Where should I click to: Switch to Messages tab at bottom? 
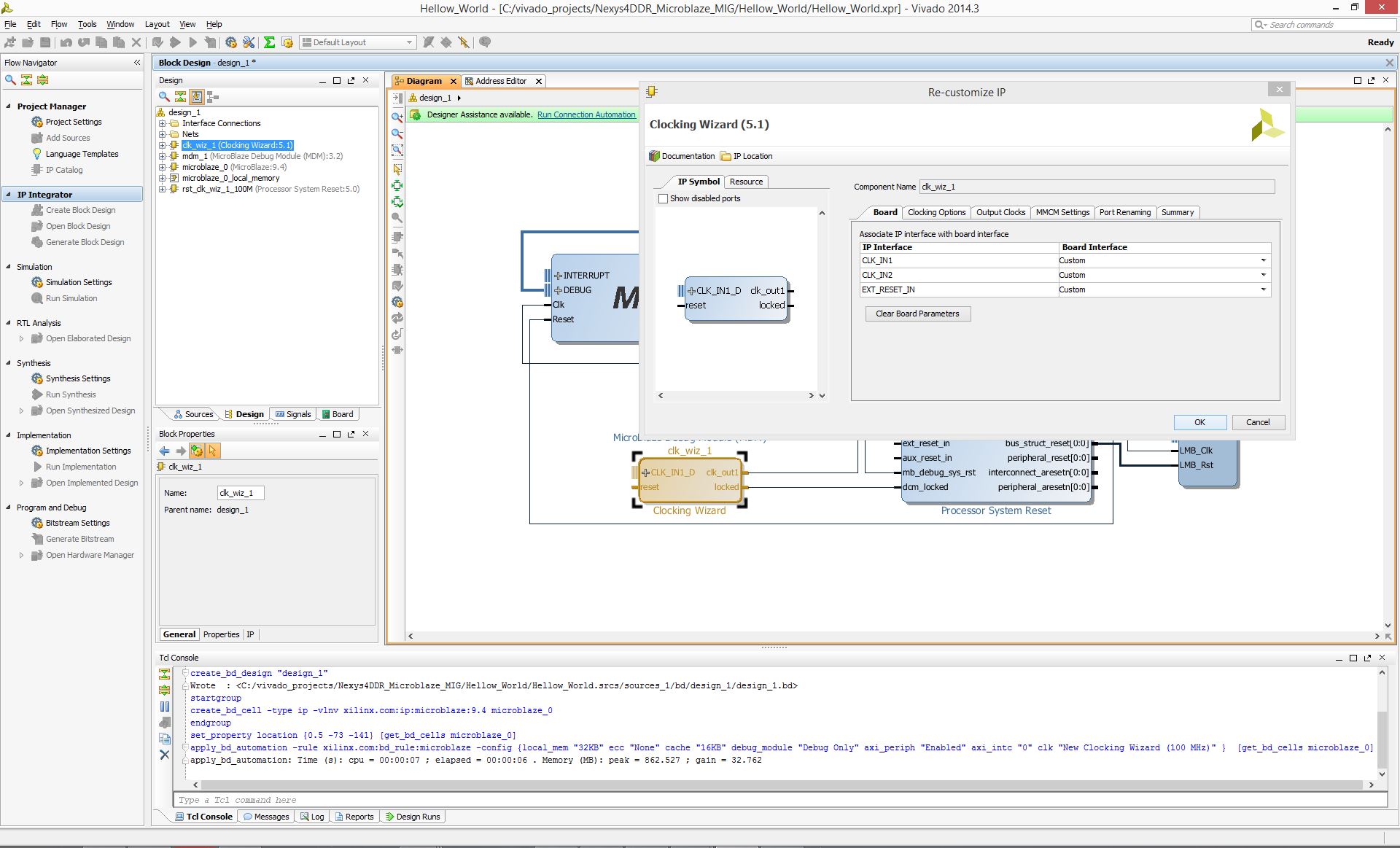pyautogui.click(x=266, y=817)
